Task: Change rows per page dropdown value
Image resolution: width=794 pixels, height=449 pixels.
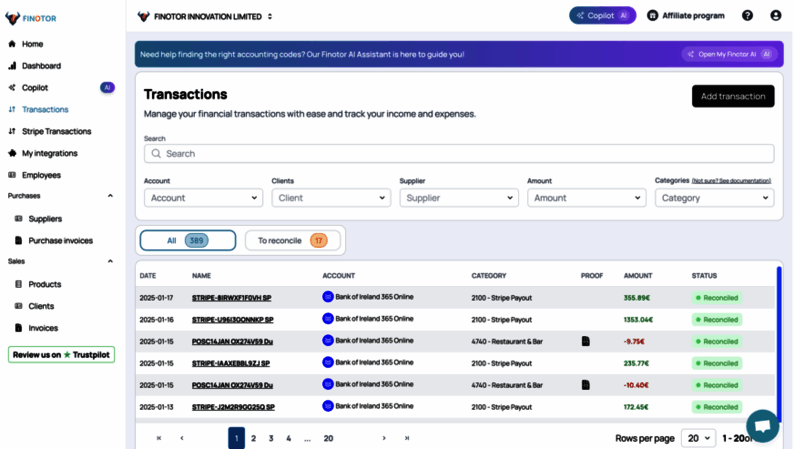Action: click(697, 438)
